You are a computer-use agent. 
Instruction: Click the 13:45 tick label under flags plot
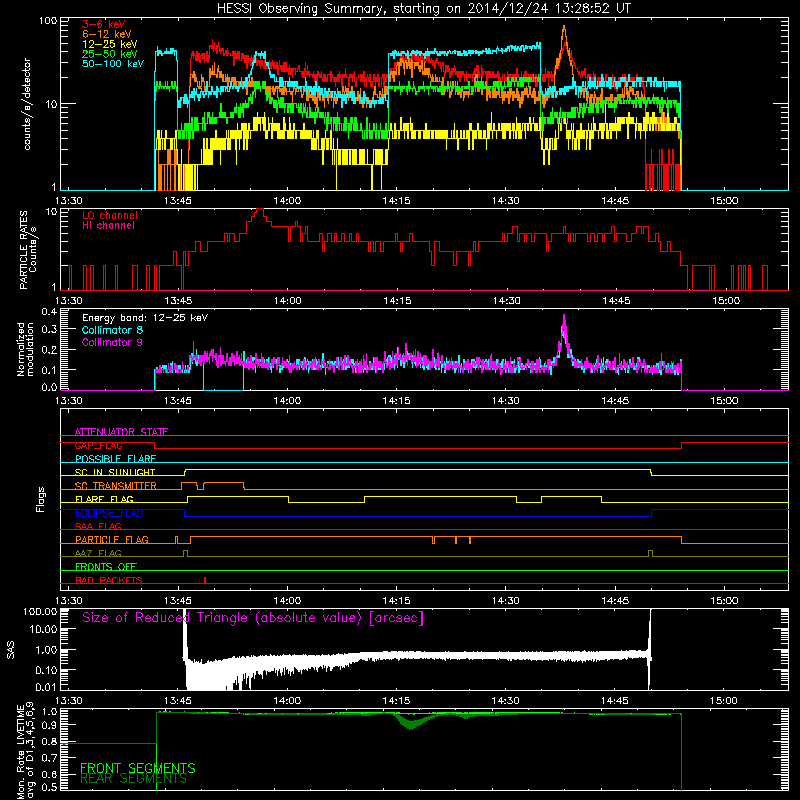178,601
